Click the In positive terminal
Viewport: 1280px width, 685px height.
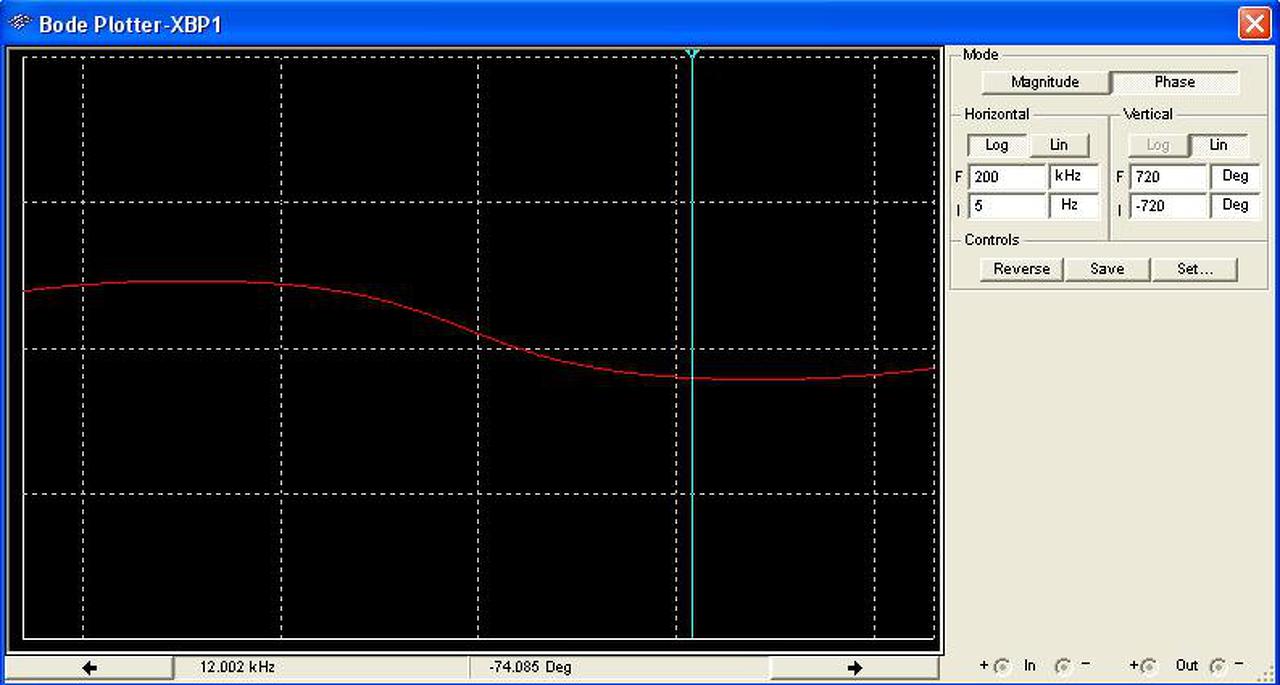[1002, 666]
